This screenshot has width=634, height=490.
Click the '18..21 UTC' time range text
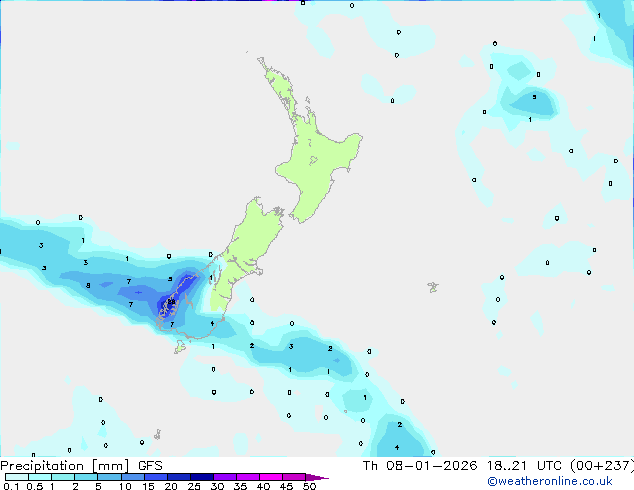click(x=524, y=466)
